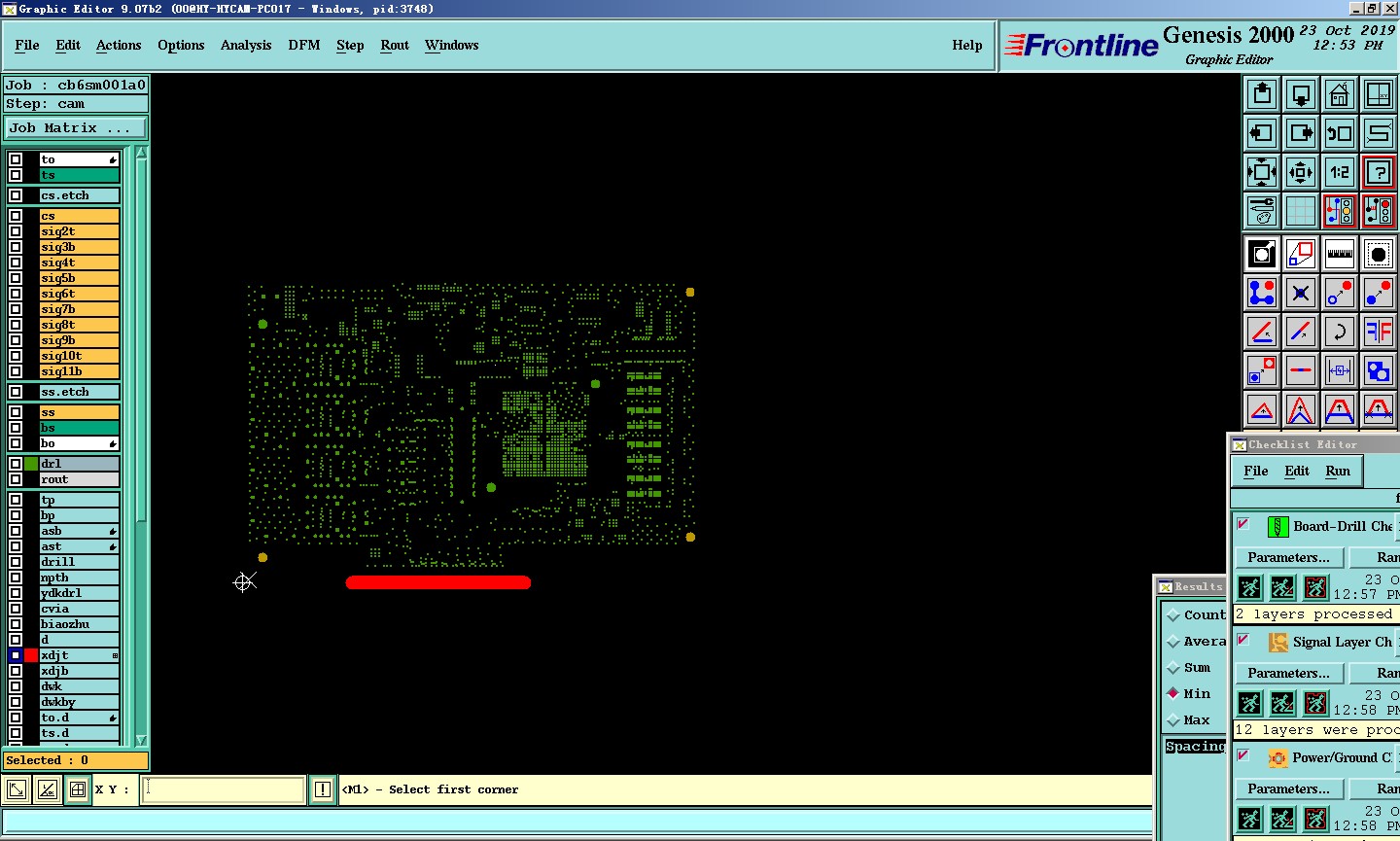The height and width of the screenshot is (841, 1400).
Task: Open the wrench and palette settings icon
Action: click(1262, 211)
